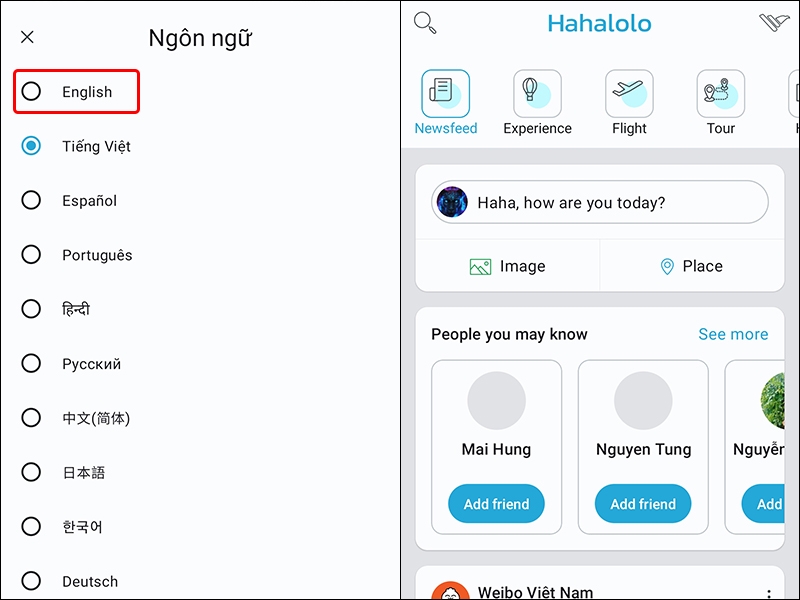Open Weibo Việt Nam page name

pyautogui.click(x=535, y=592)
